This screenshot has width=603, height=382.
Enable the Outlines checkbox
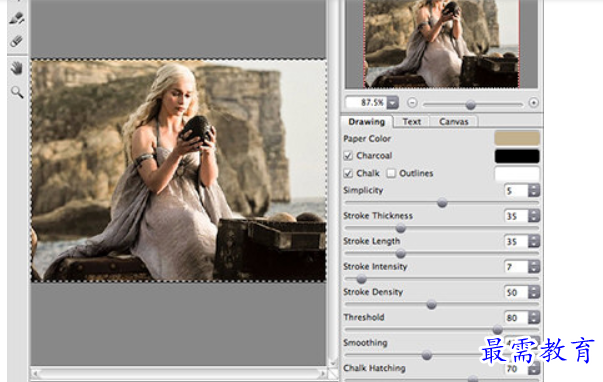[x=391, y=173]
